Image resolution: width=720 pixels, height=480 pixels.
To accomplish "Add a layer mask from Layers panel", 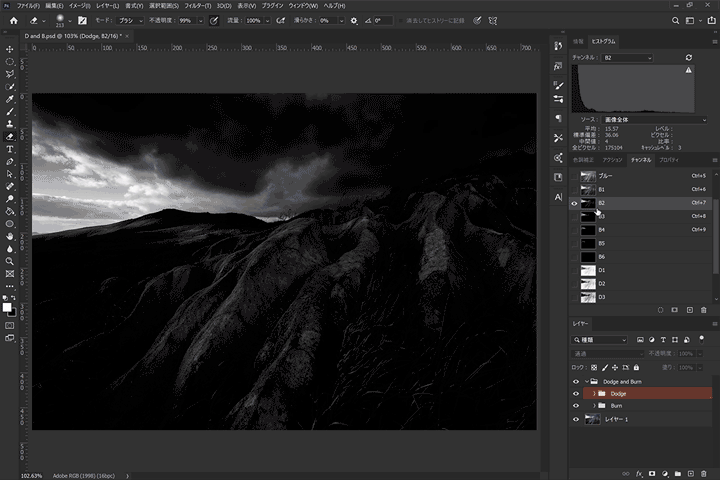I will click(x=651, y=472).
